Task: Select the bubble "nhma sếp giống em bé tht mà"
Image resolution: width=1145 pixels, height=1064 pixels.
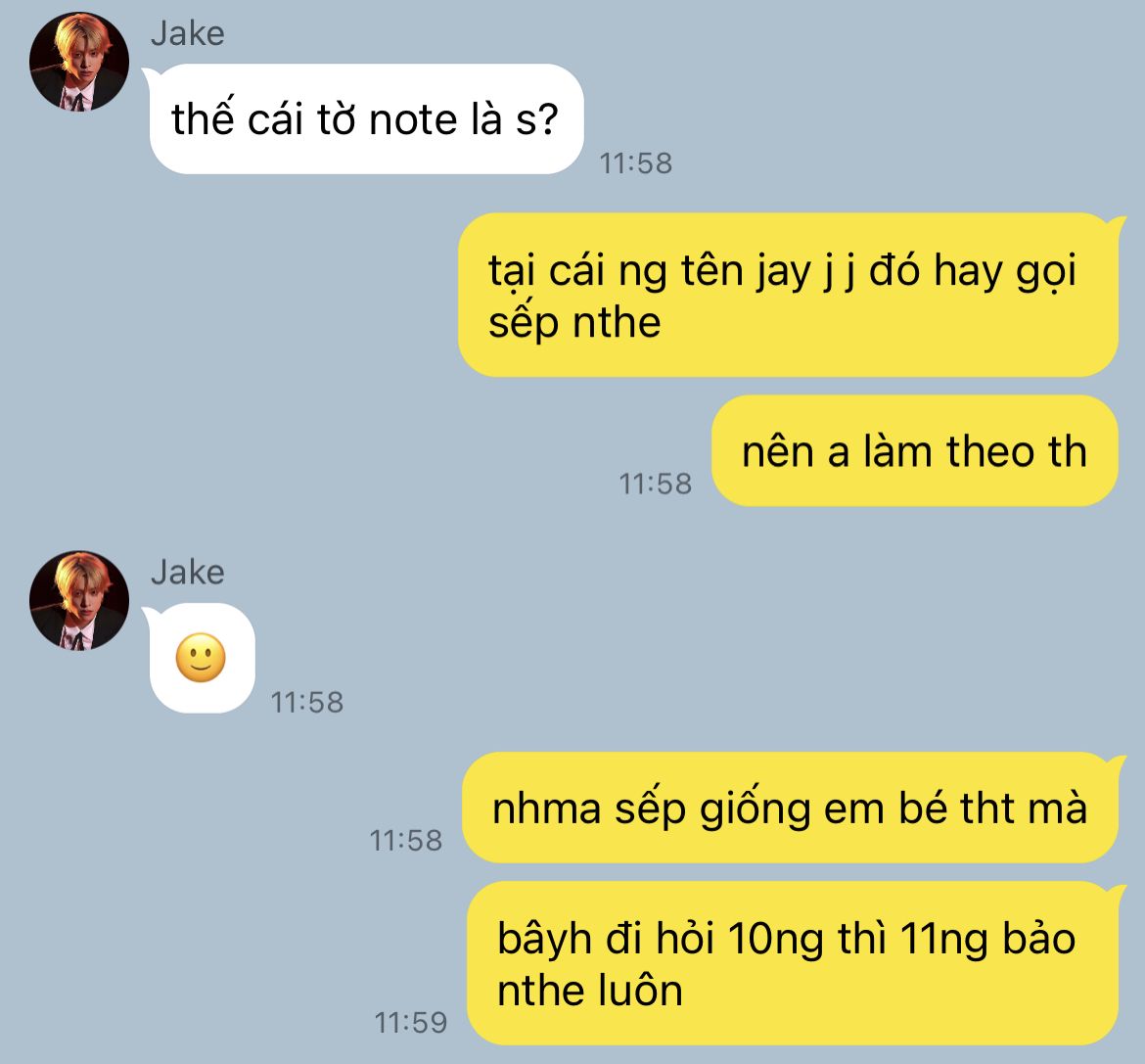Action: pyautogui.click(x=791, y=808)
